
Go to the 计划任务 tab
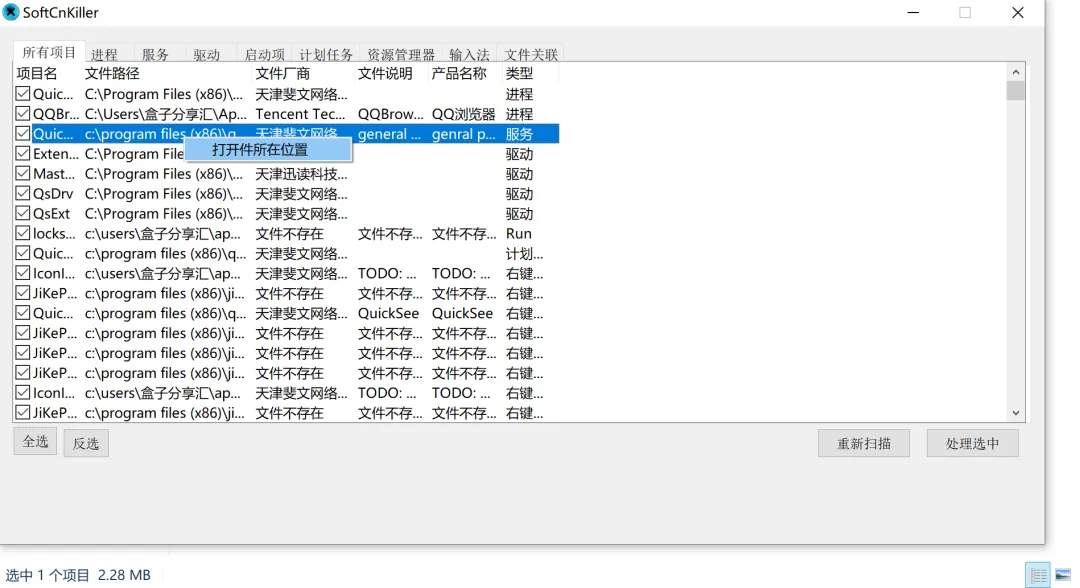[x=326, y=54]
